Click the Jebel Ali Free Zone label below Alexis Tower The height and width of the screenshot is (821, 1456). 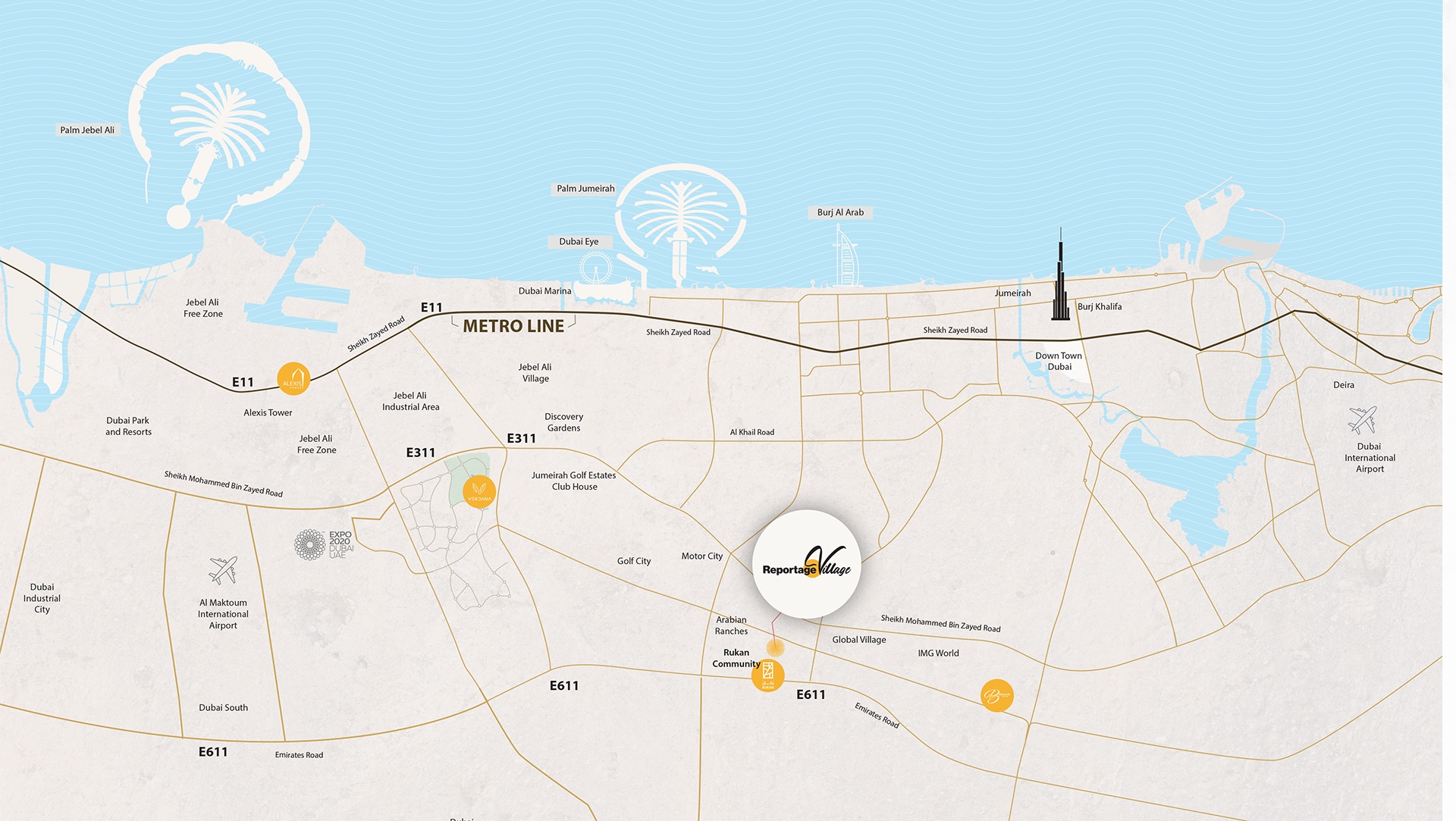[x=316, y=444]
